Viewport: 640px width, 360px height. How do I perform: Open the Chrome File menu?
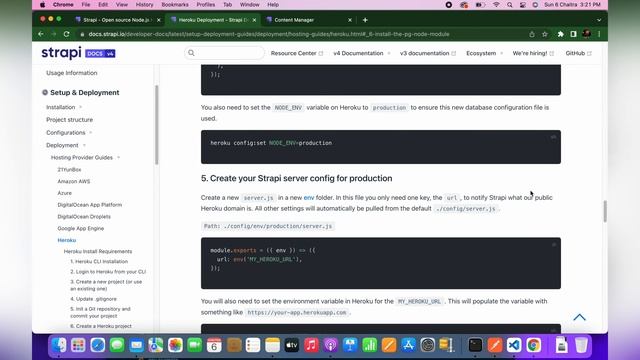pos(86,5)
